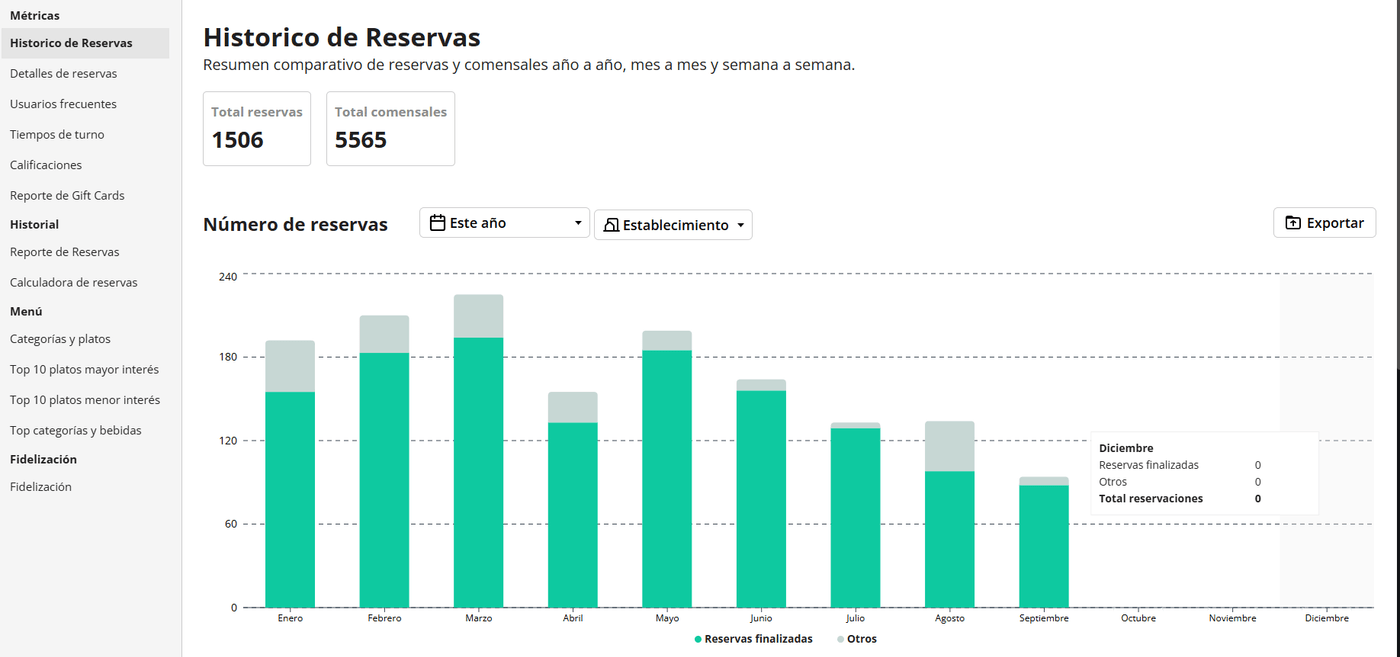Click the Total reservas 1506 card
This screenshot has height=657, width=1400.
point(257,129)
